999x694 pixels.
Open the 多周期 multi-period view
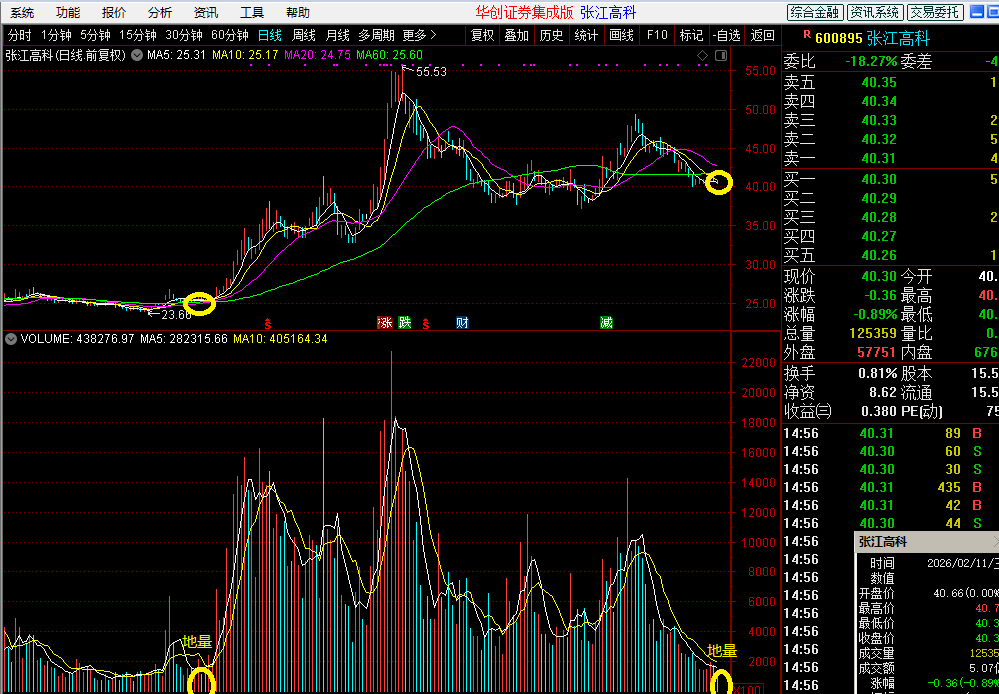click(x=377, y=35)
